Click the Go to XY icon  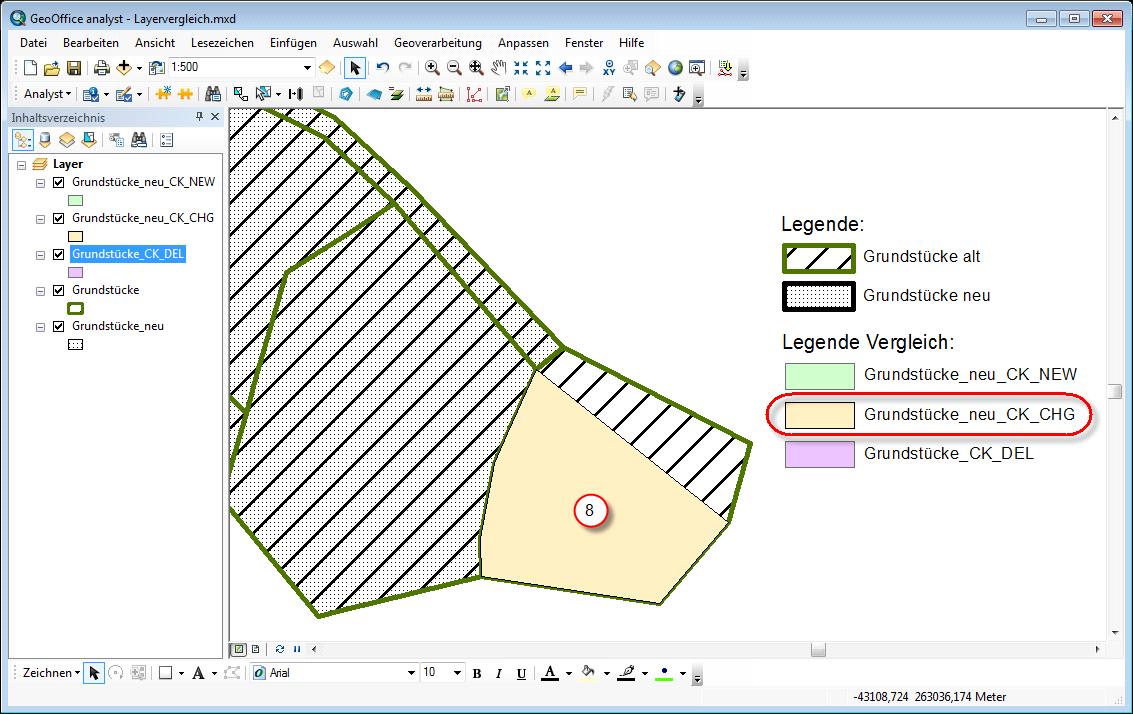click(x=609, y=68)
